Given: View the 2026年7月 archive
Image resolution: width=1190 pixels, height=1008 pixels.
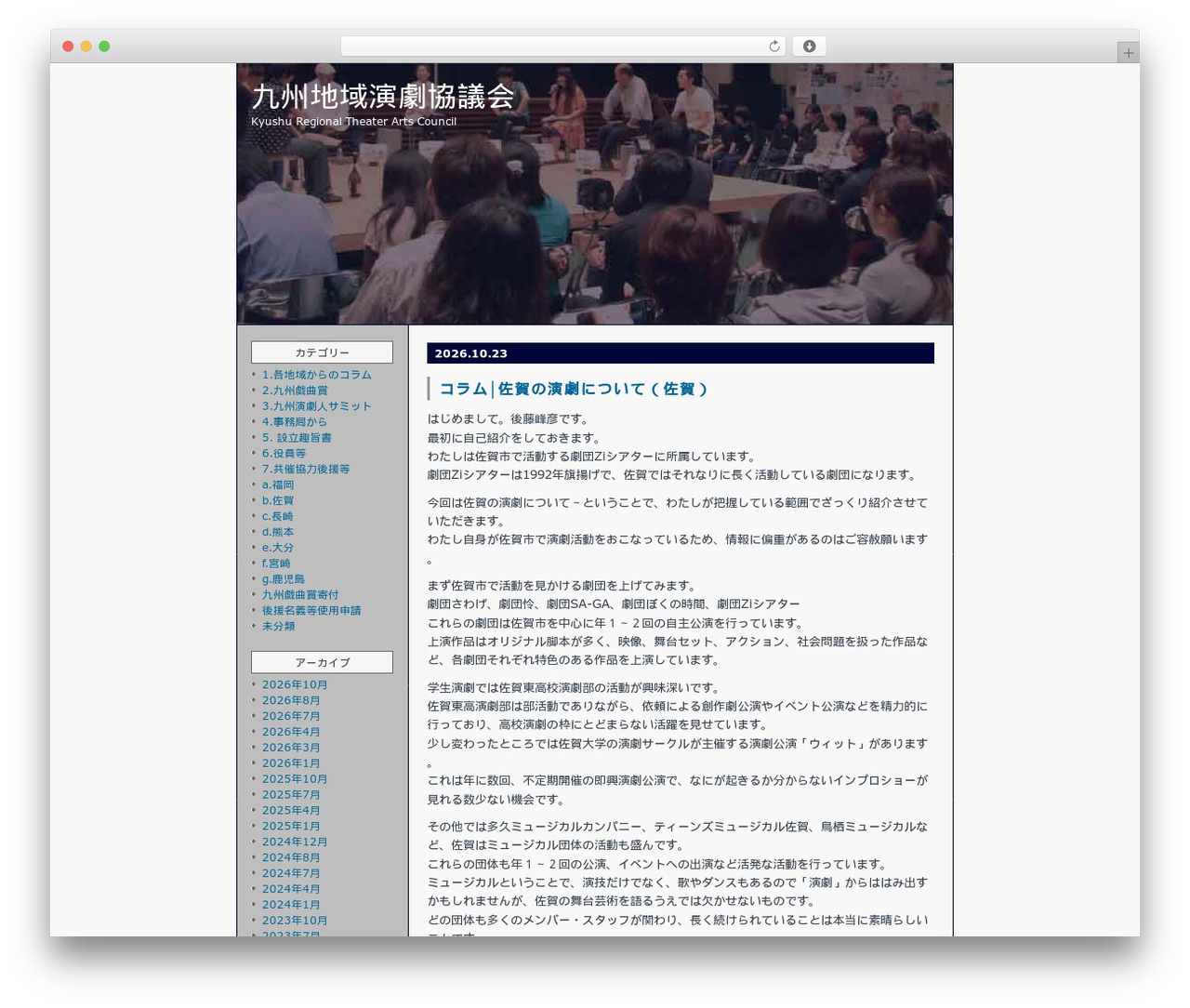Looking at the screenshot, I should point(291,717).
